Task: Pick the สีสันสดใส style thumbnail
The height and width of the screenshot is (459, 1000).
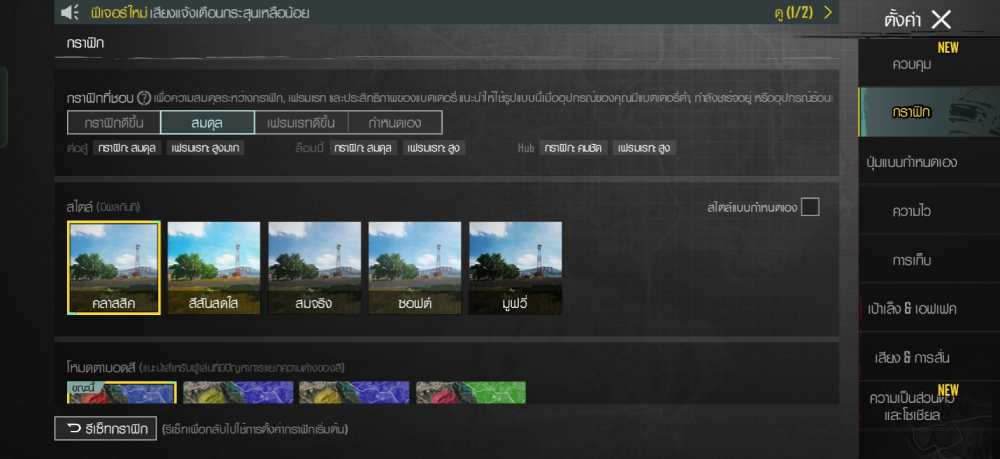Action: [x=214, y=267]
